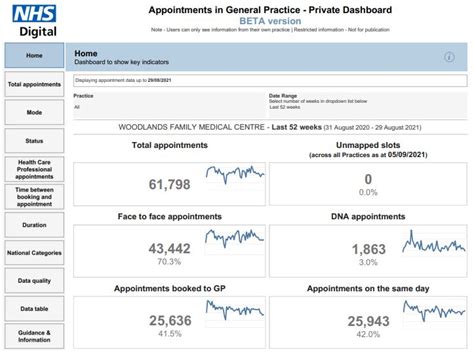Click the info icon in Home banner

449,57
